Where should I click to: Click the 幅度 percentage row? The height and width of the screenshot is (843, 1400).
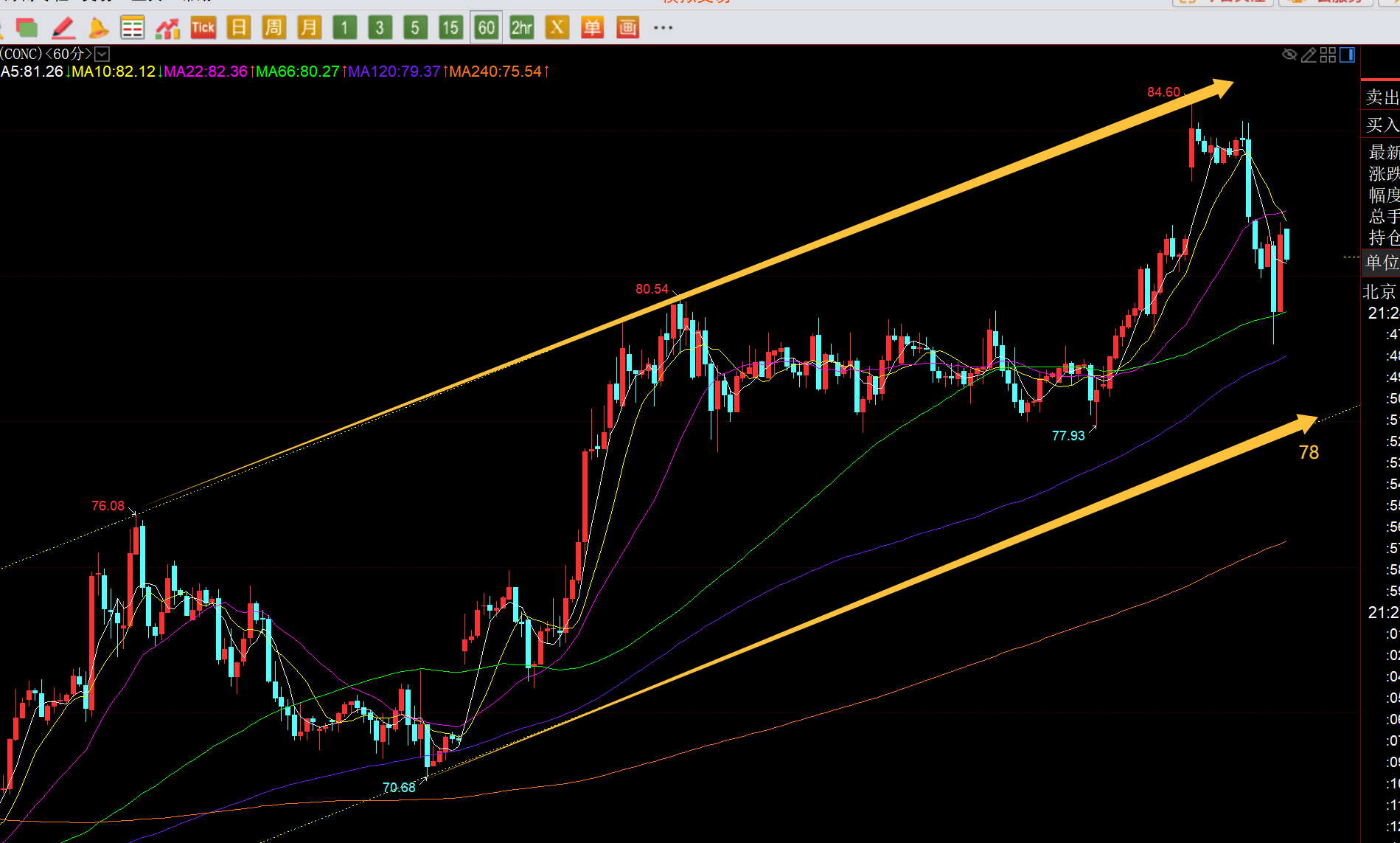pyautogui.click(x=1382, y=195)
